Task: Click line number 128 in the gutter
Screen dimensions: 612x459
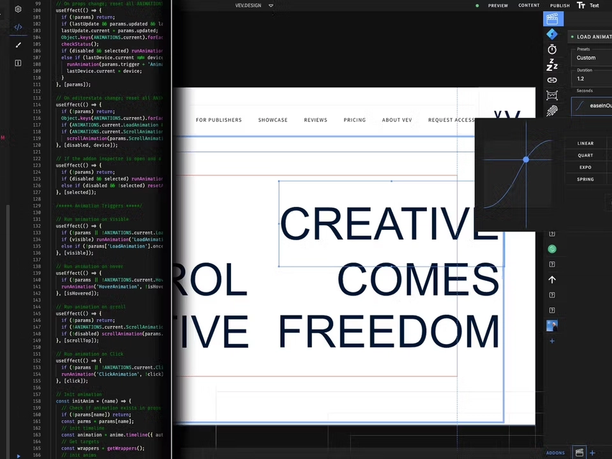Action: point(37,199)
